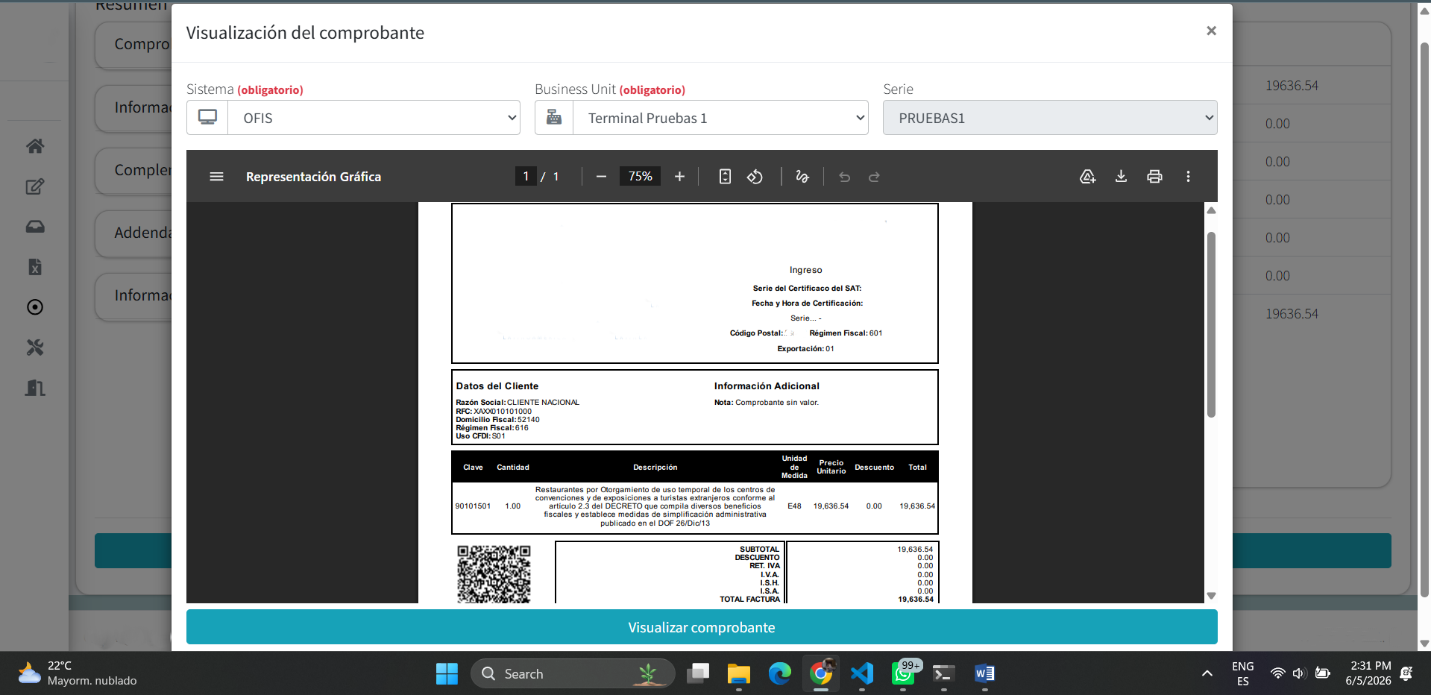Image resolution: width=1431 pixels, height=695 pixels.
Task: Download the PDF document
Action: 1121,177
